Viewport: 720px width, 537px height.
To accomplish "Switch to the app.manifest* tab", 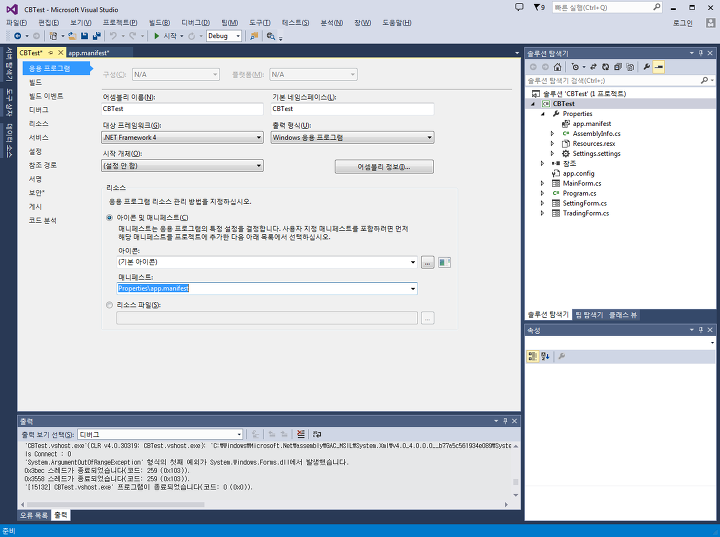I will point(89,53).
